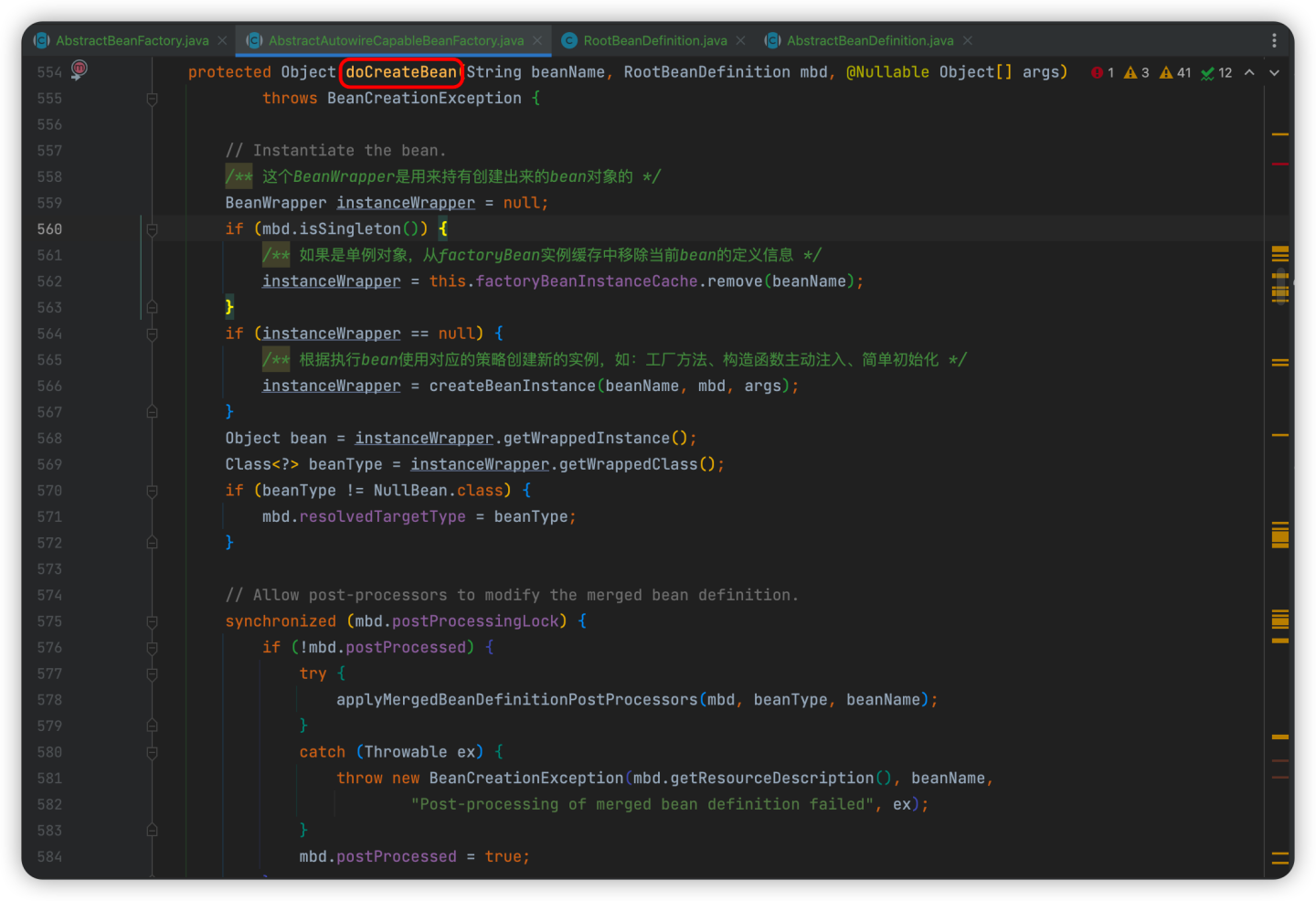
Task: Collapse method fold marker at line 555
Action: (x=153, y=99)
